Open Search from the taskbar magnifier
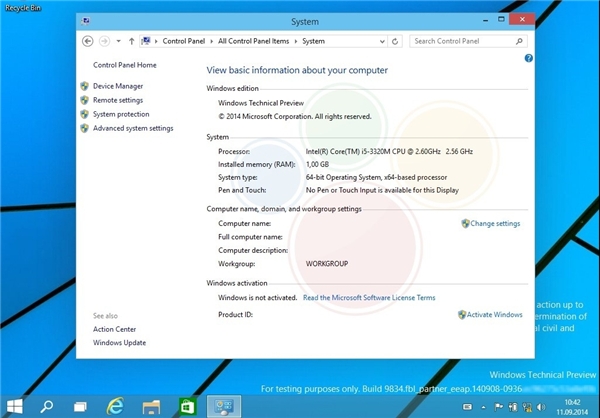Screen dimensions: 600x418 (47, 406)
